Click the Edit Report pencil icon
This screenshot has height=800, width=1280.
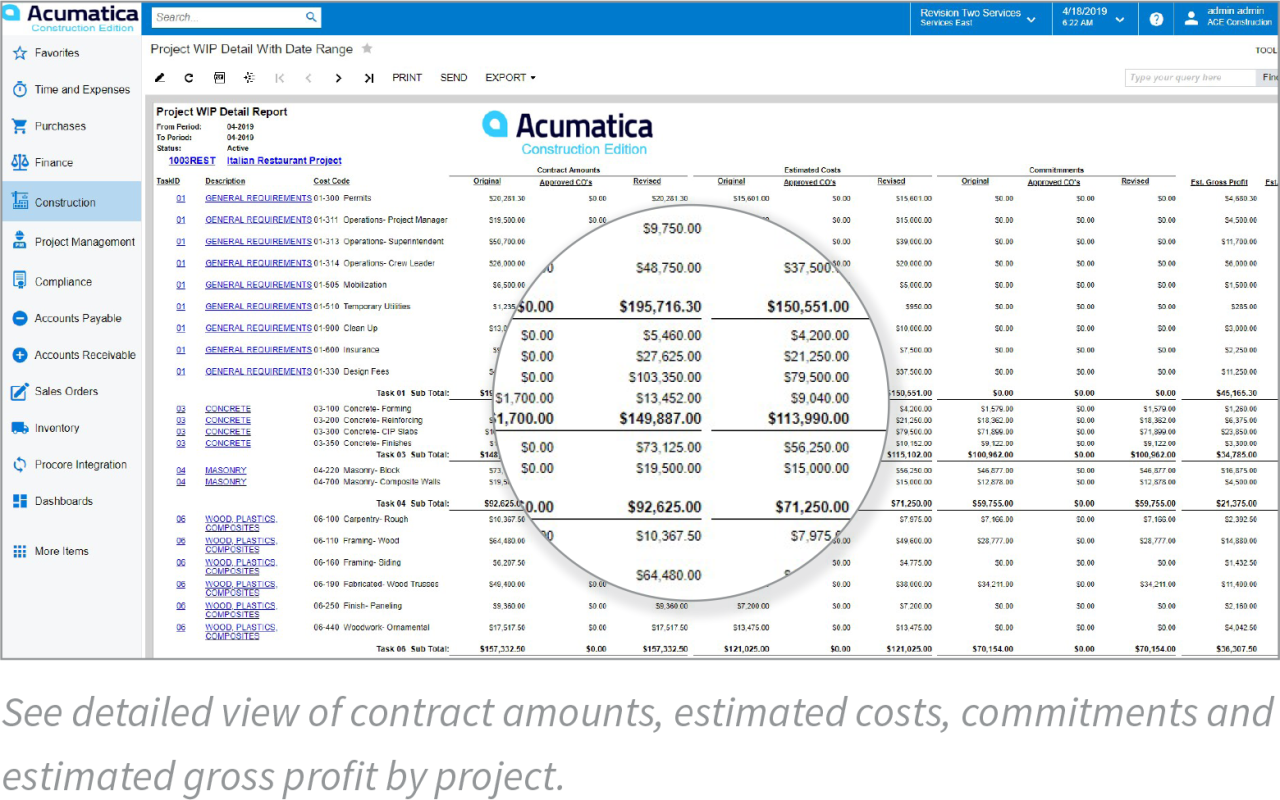tap(160, 77)
